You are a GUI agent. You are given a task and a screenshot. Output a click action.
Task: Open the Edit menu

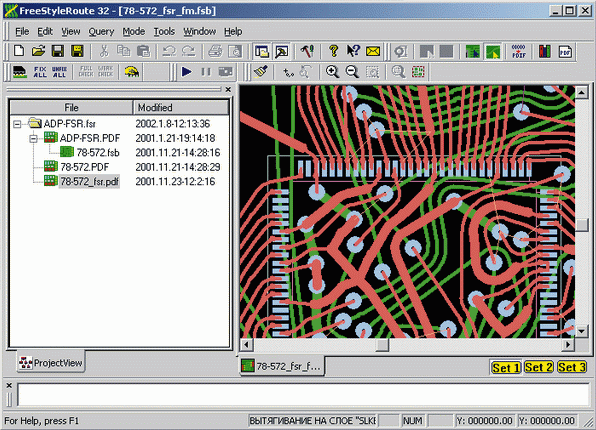[x=45, y=32]
